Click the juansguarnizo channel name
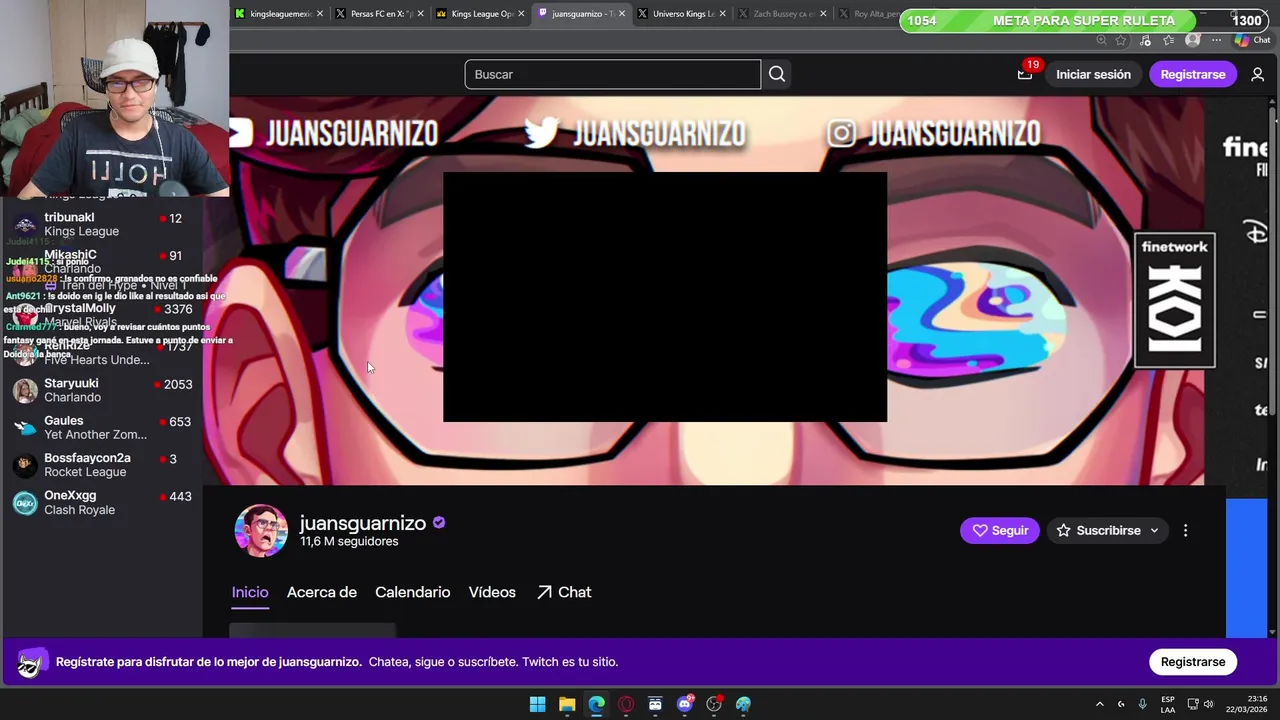The image size is (1280, 720). coord(363,523)
